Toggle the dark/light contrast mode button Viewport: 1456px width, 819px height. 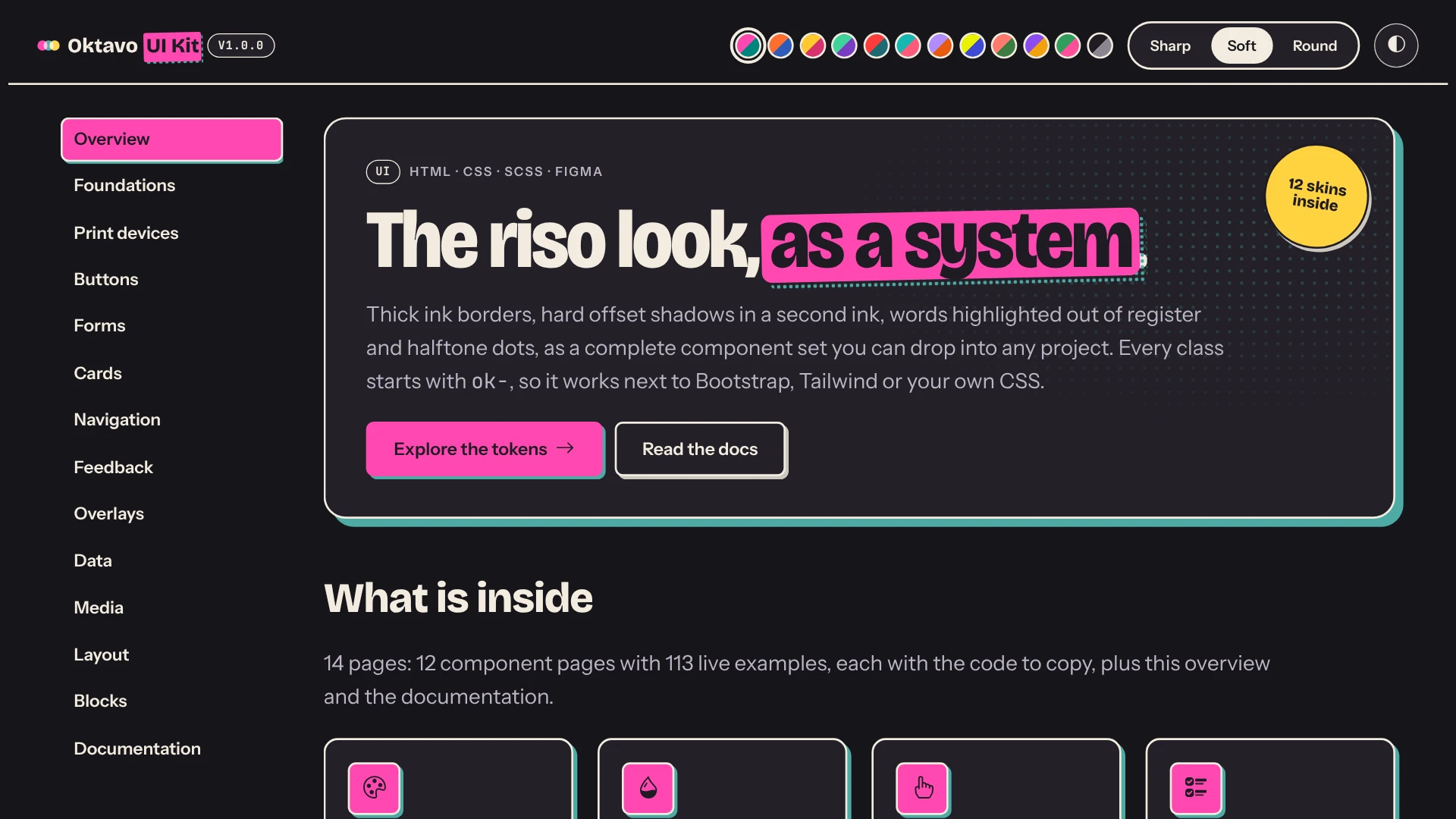point(1396,45)
